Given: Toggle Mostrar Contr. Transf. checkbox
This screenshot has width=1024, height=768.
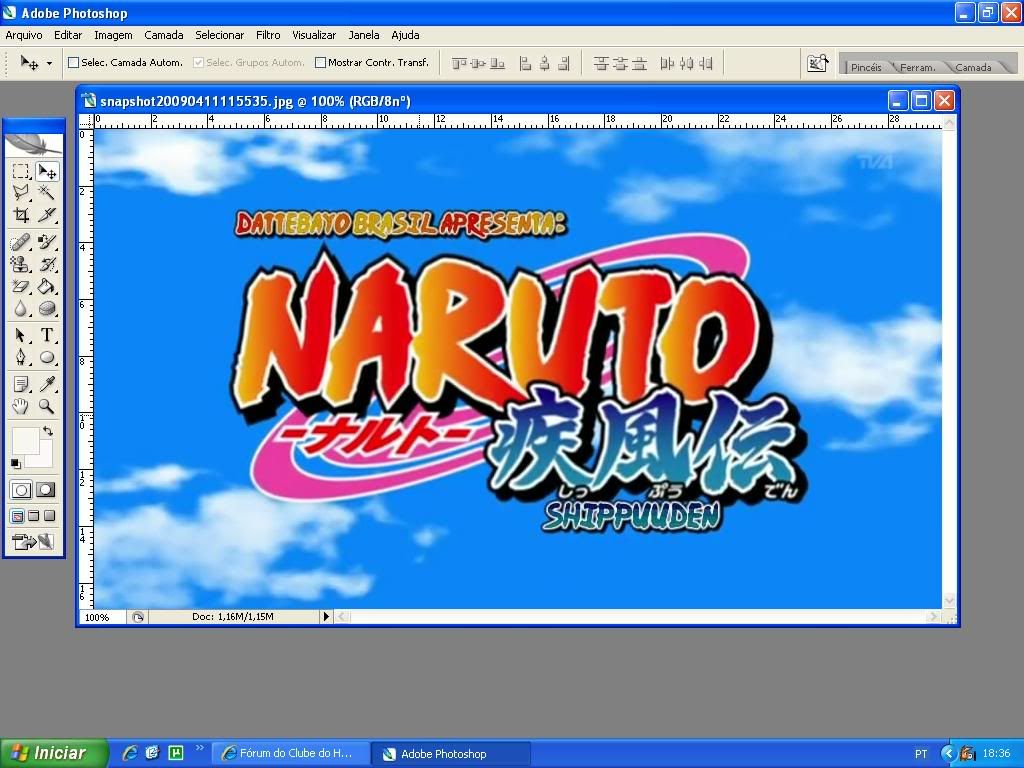Looking at the screenshot, I should 320,63.
